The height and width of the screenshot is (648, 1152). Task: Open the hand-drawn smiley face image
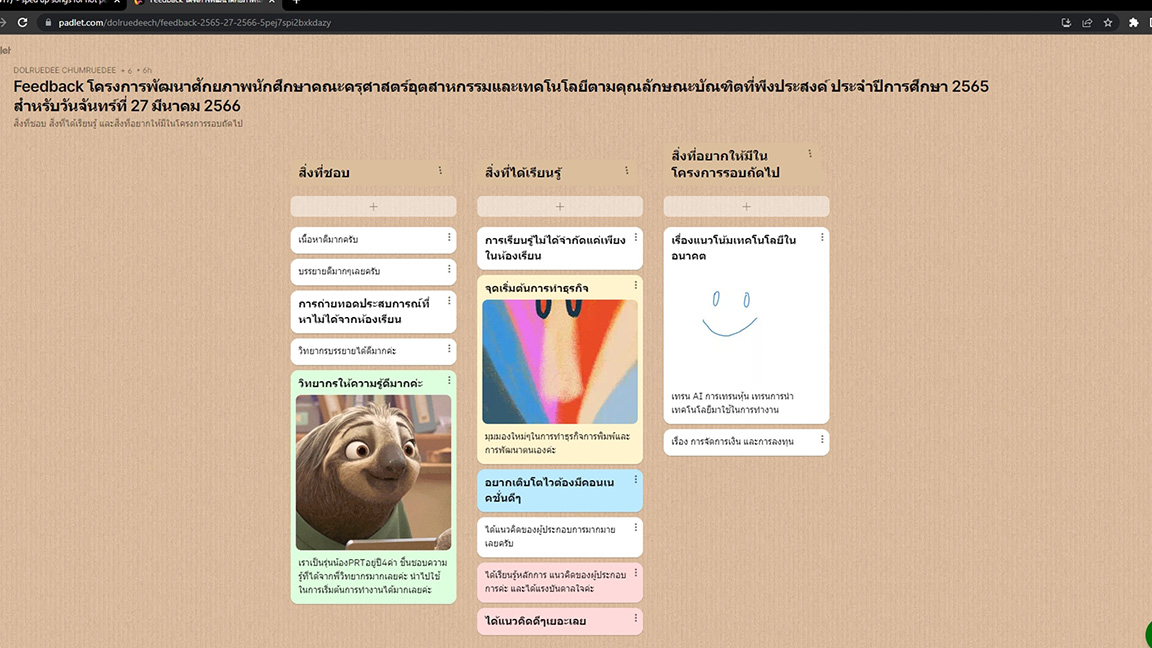[x=730, y=314]
